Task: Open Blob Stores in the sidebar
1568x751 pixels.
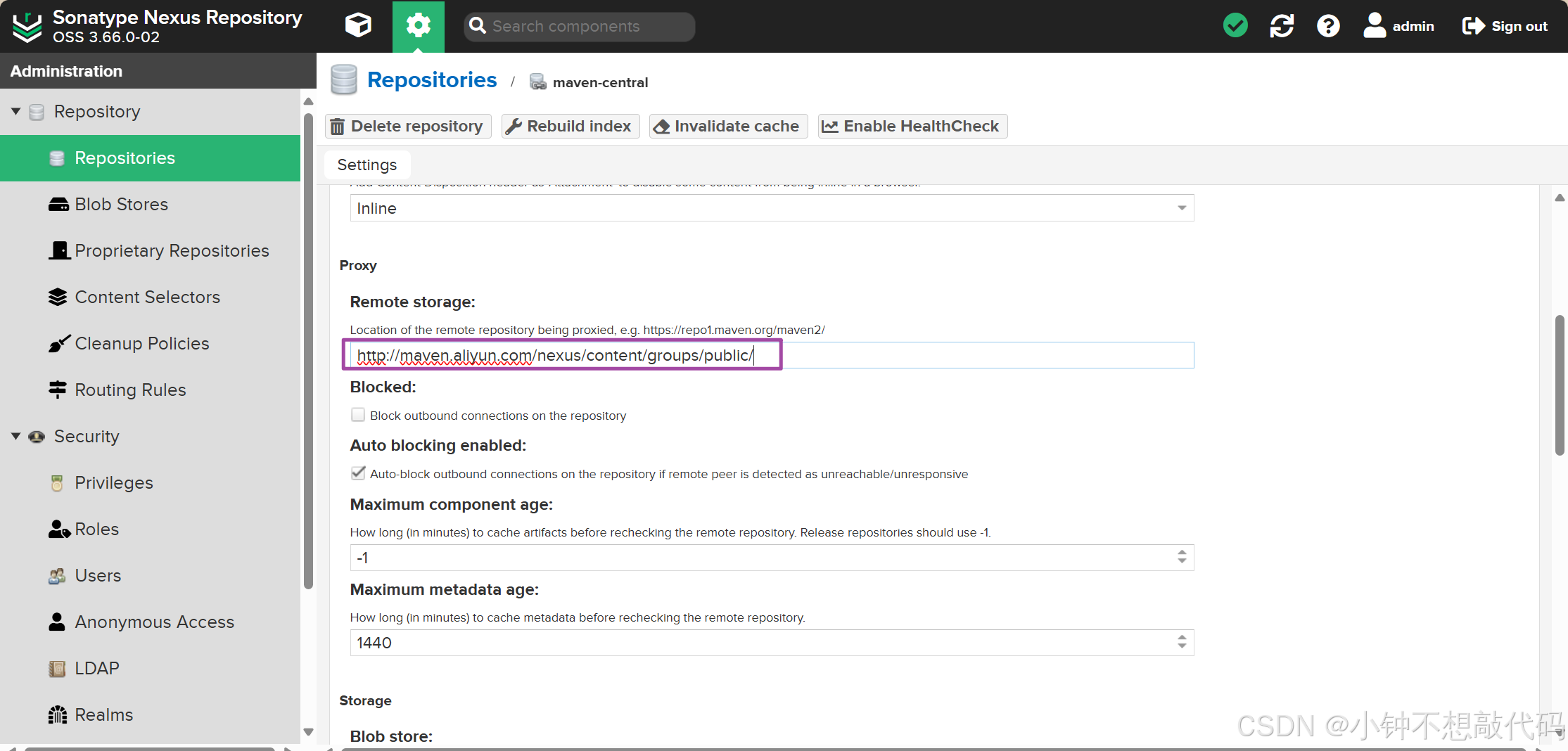Action: pos(151,205)
